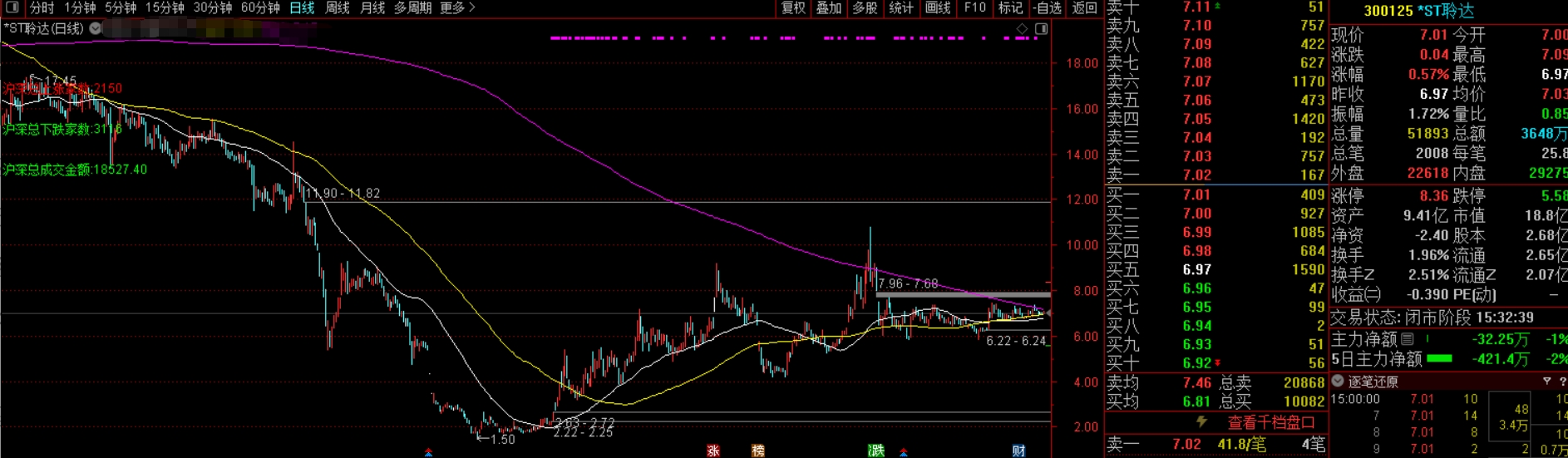Screen dimensions: 1568x458
Task: Toggle right side panel icon above chart
Action: (1041, 28)
